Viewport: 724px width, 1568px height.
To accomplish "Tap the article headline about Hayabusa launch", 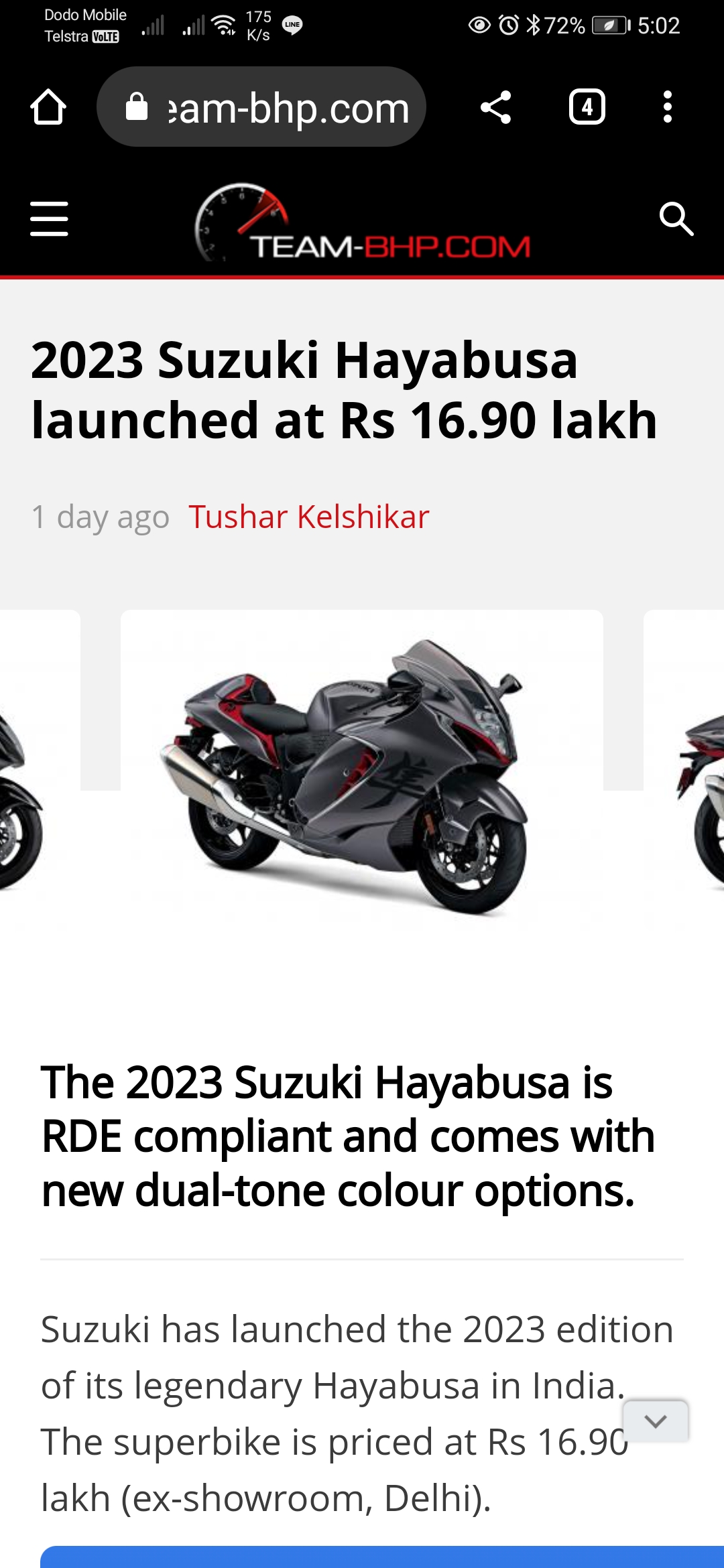I will click(345, 390).
